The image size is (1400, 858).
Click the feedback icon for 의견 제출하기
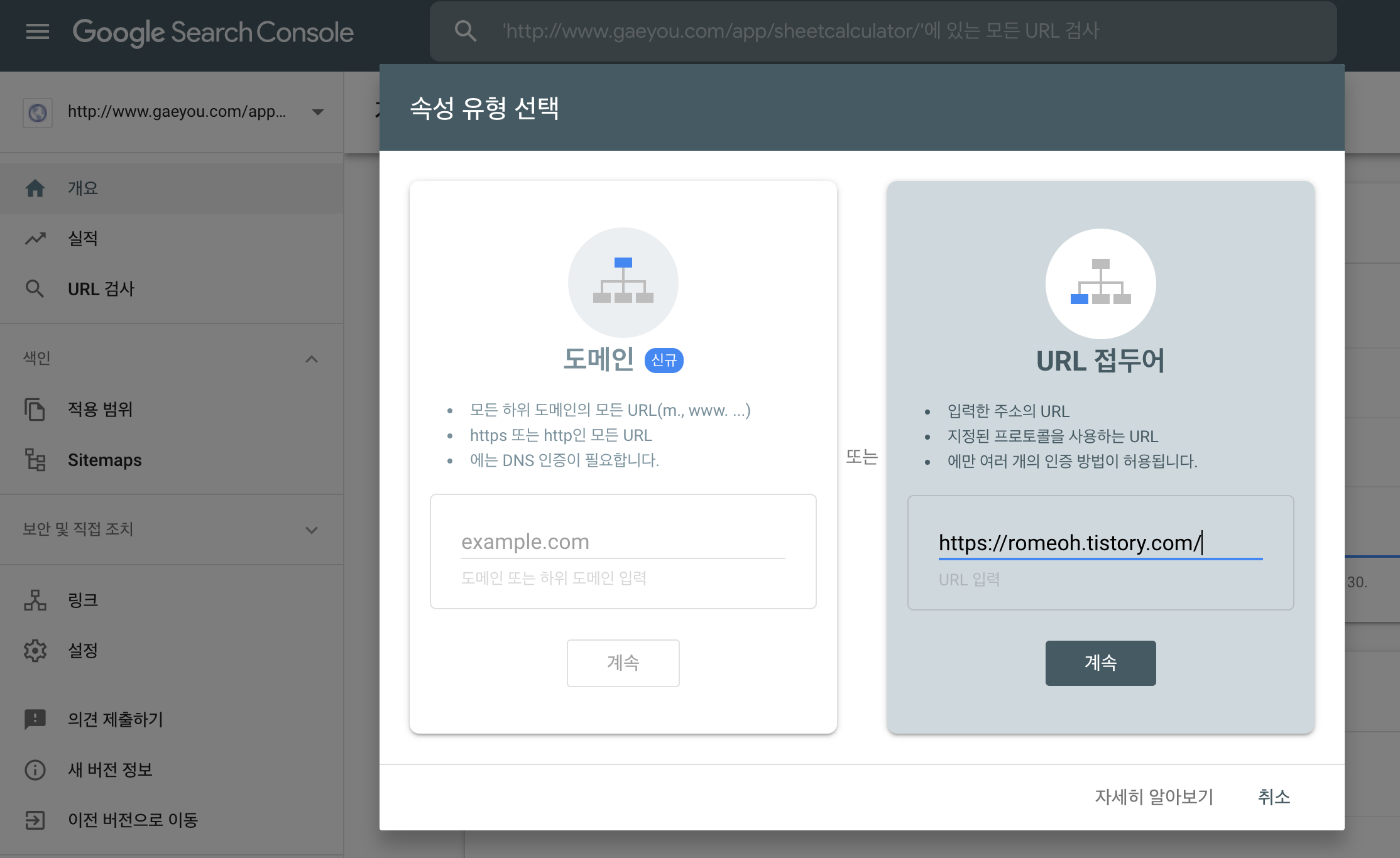coord(35,719)
